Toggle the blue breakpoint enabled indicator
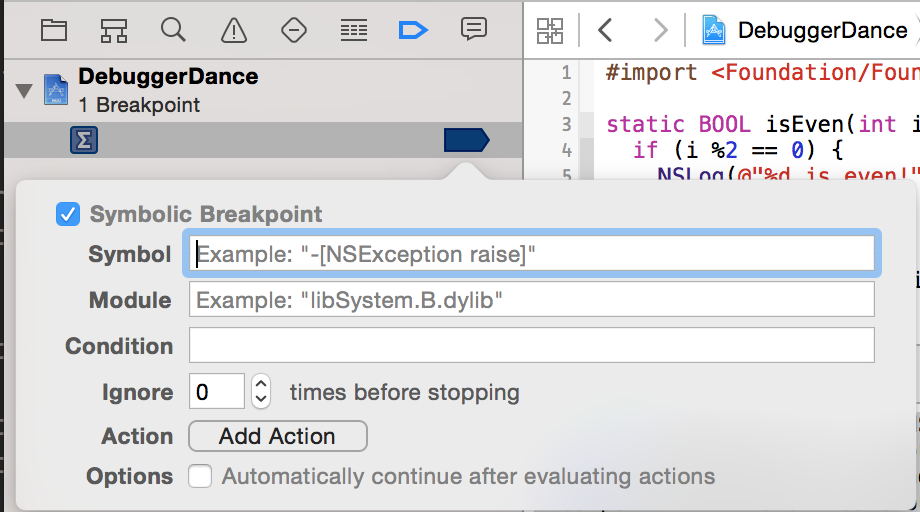 (466, 140)
